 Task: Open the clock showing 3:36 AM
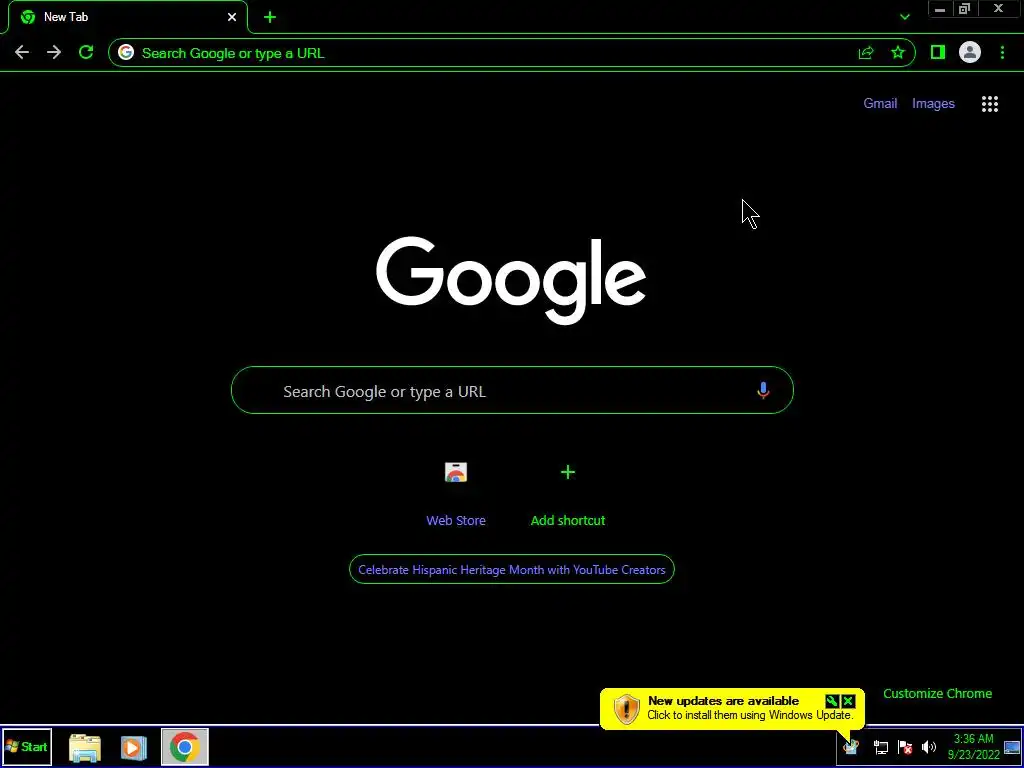tap(973, 746)
